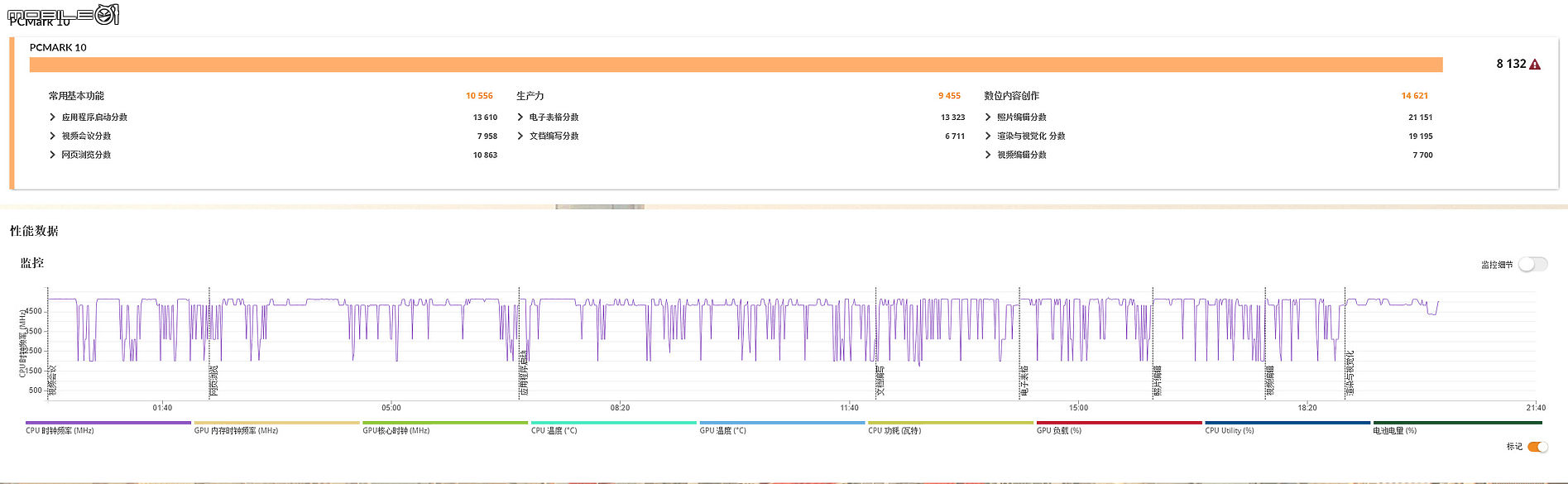This screenshot has height=484, width=1568.
Task: Select the 生产力 section heading
Action: click(530, 96)
